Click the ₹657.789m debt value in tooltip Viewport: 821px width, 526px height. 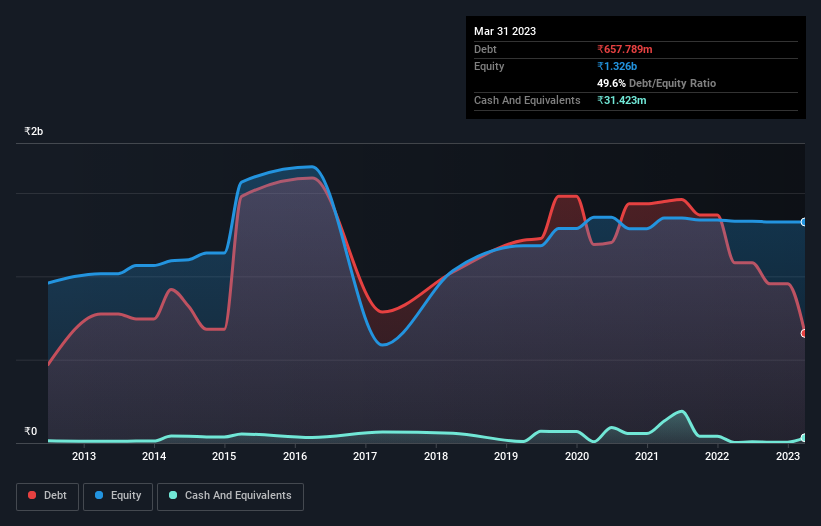(625, 49)
